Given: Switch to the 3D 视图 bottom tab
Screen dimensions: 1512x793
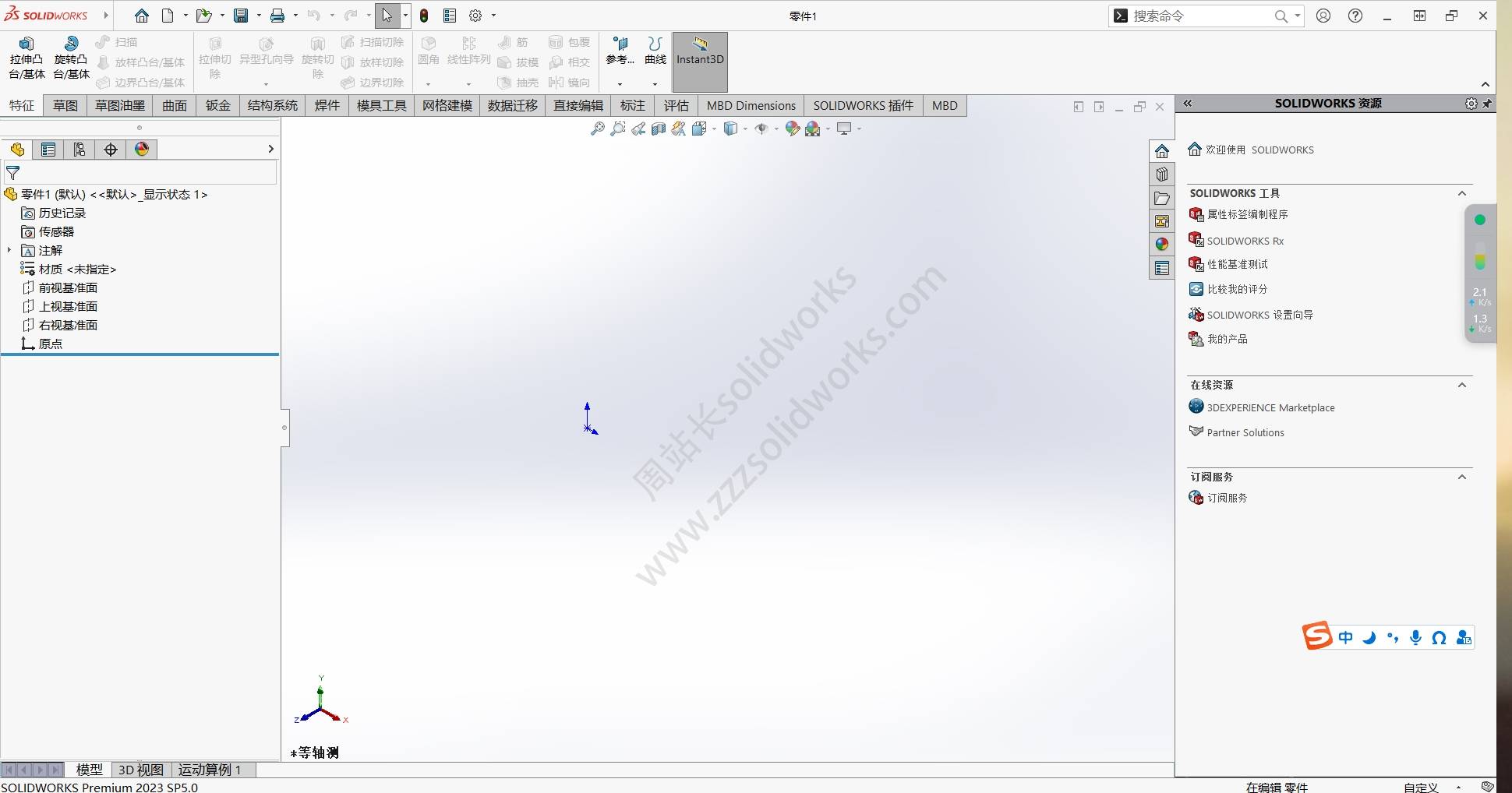Looking at the screenshot, I should [141, 770].
